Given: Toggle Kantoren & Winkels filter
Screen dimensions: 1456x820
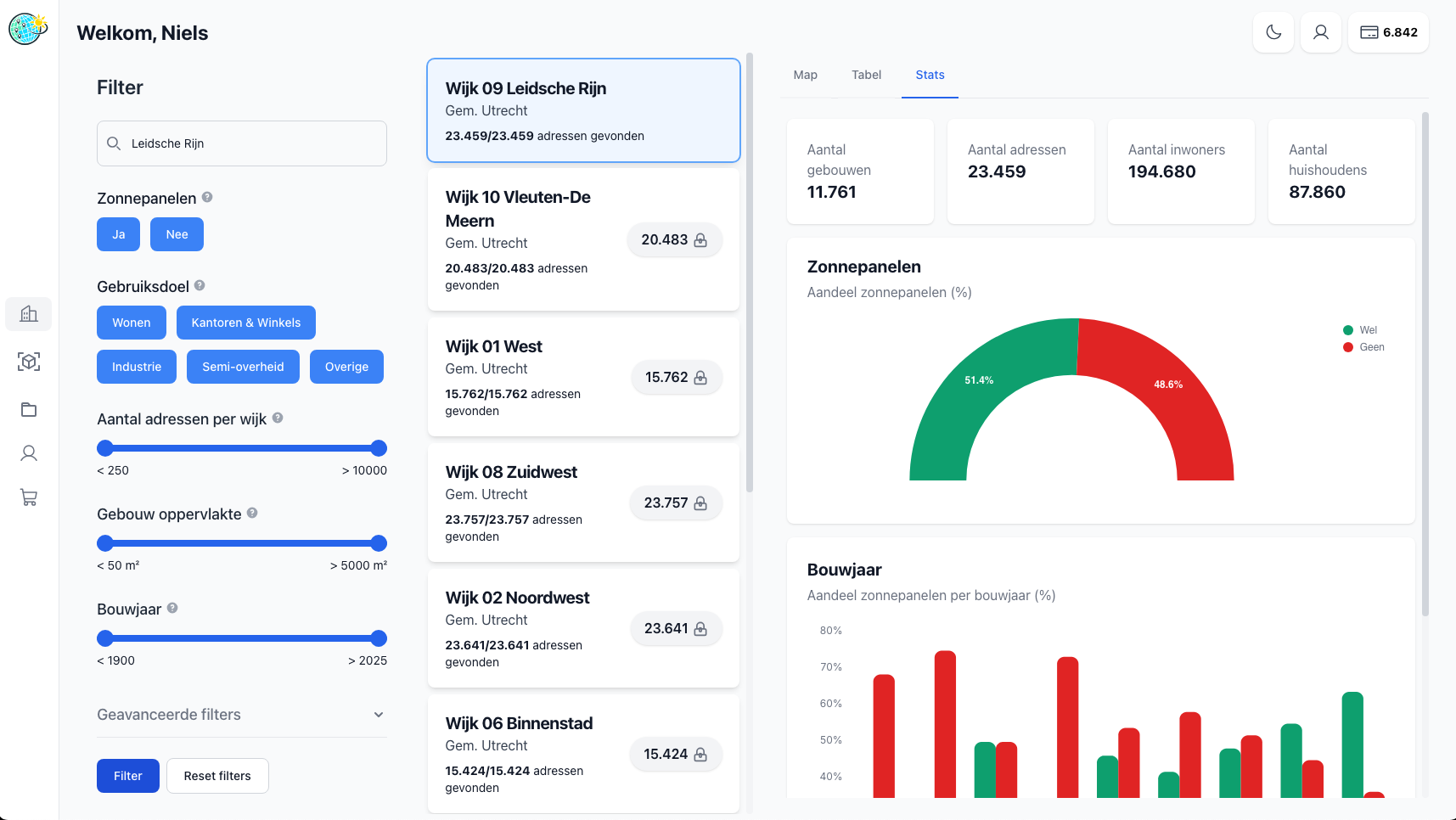Looking at the screenshot, I should tap(246, 323).
